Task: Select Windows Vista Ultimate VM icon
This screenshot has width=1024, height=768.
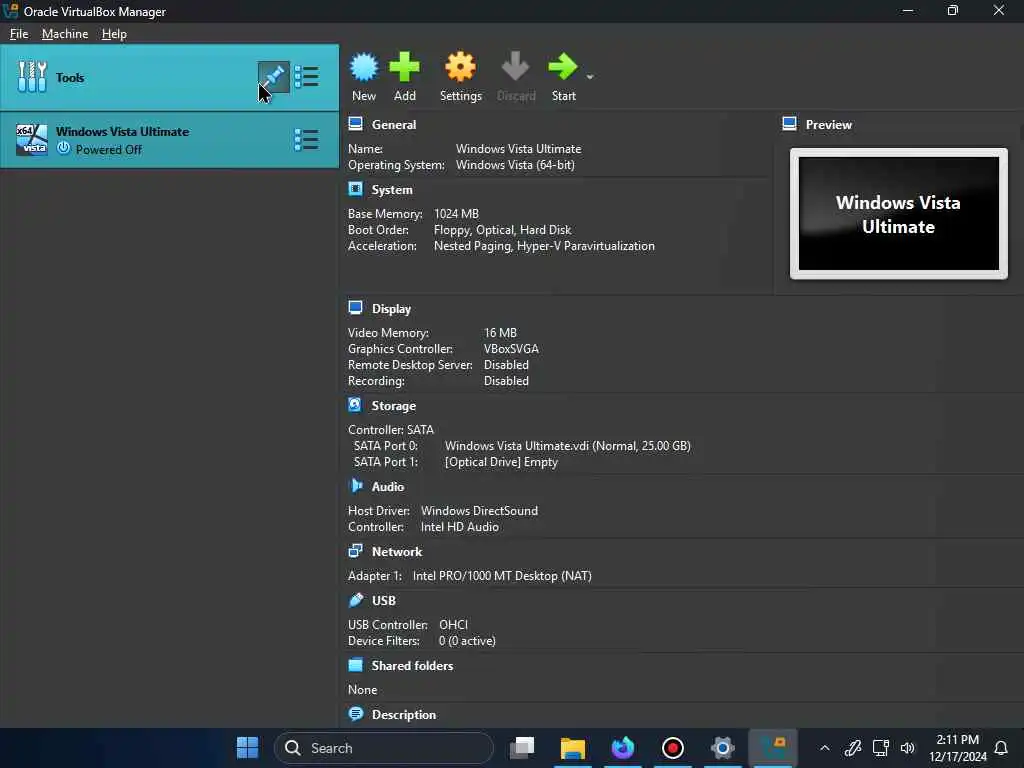Action: 32,140
